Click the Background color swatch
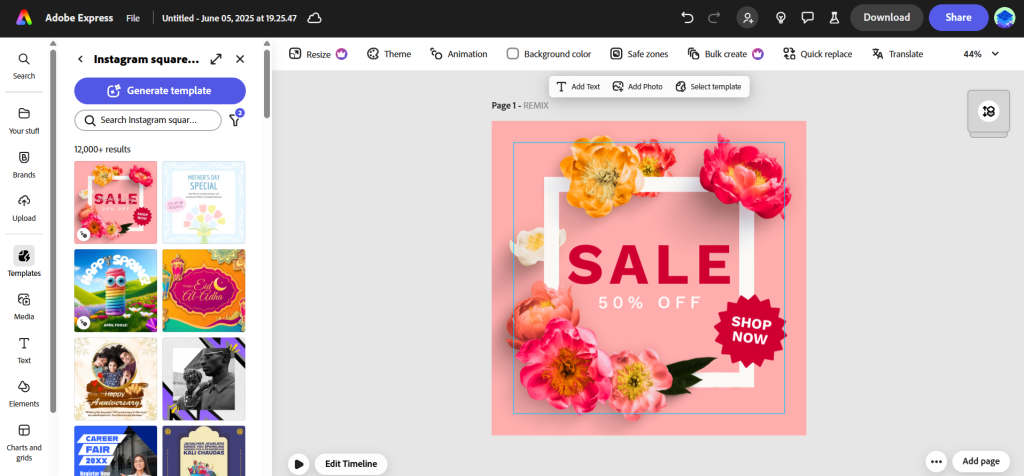 [513, 54]
